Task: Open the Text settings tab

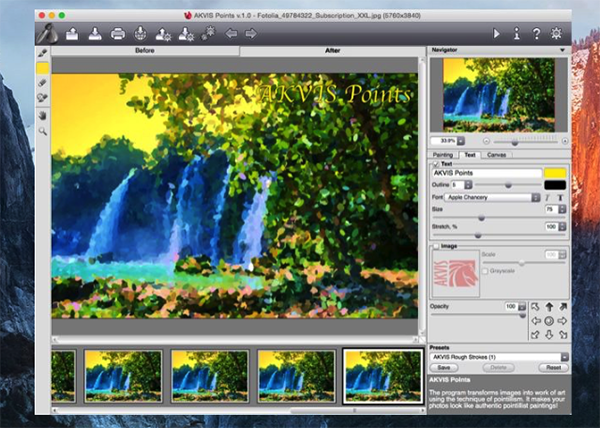Action: [x=470, y=155]
